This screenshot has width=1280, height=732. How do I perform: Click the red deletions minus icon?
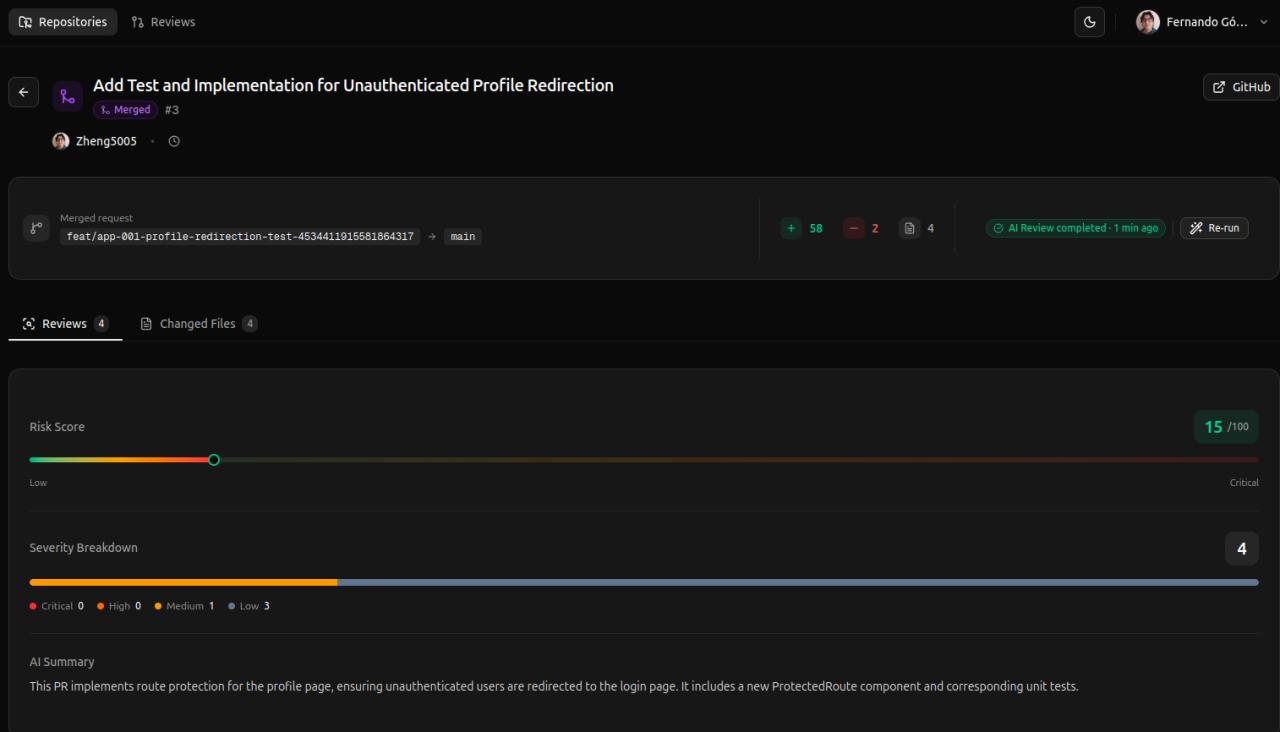pos(853,228)
